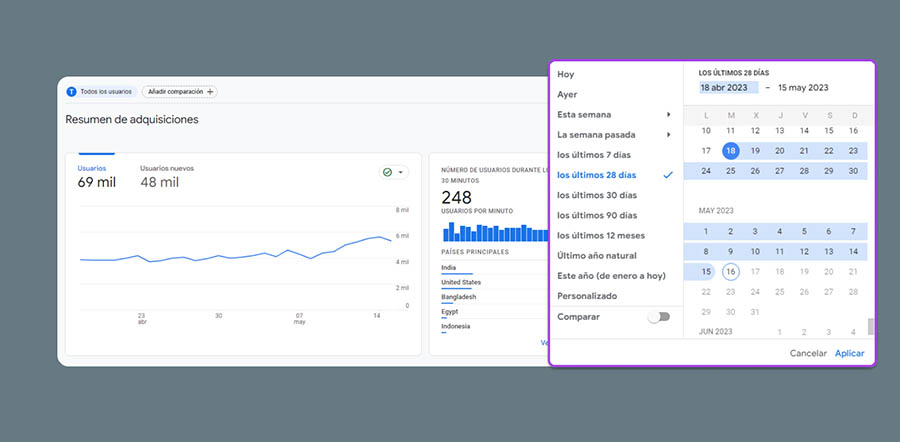
Task: Select the circled day 16 in May 2023
Action: coord(730,272)
